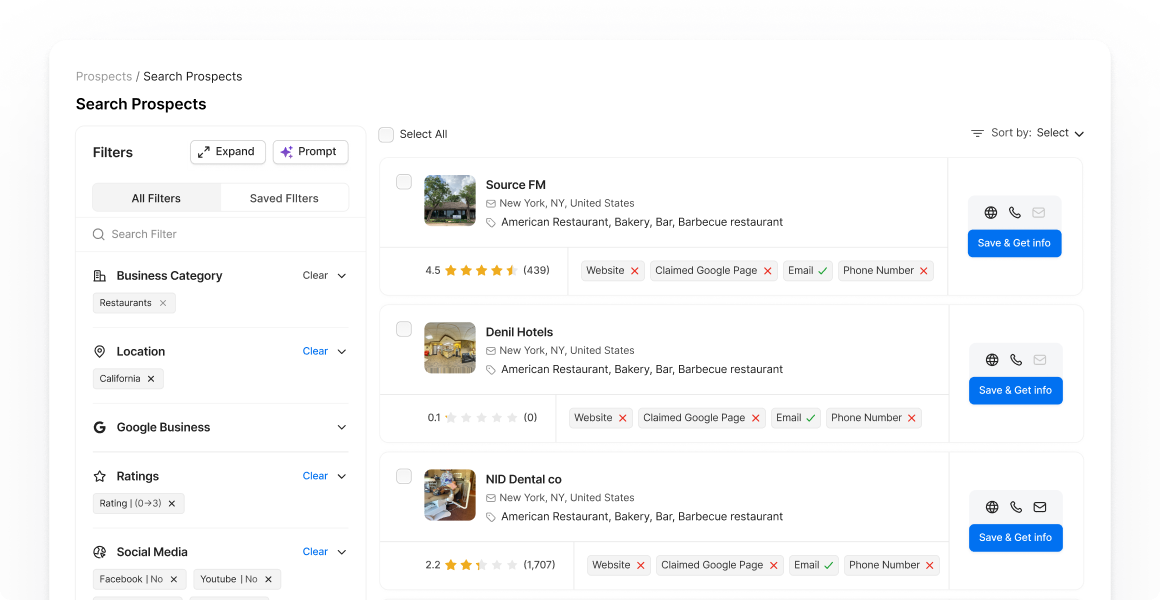This screenshot has width=1160, height=600.
Task: Remove the Rating (0→3) filter chip
Action: [172, 504]
